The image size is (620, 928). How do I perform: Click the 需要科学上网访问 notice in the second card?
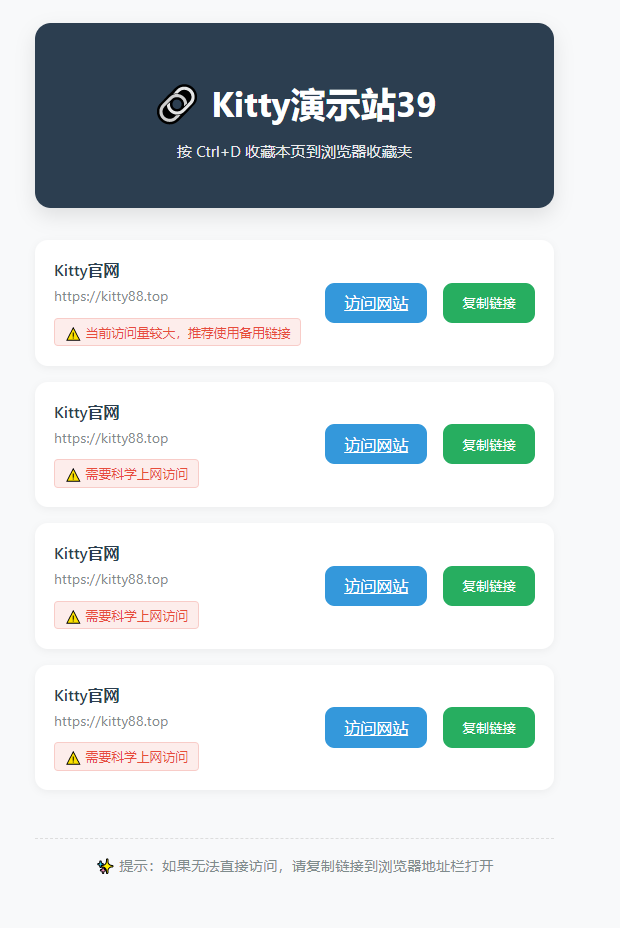pos(127,473)
